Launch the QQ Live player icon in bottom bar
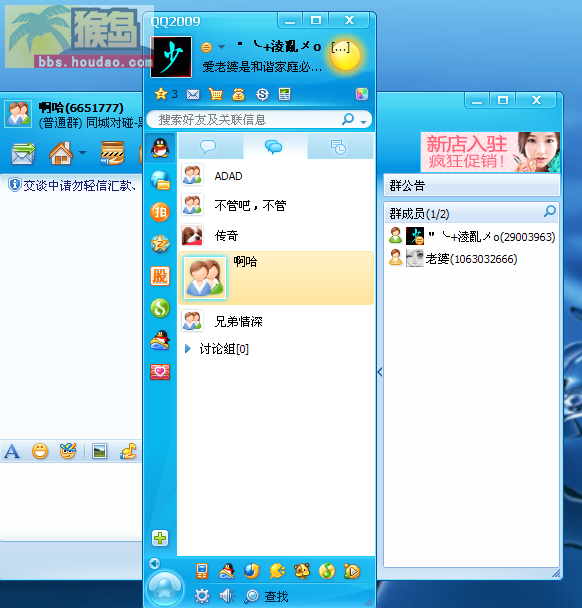This screenshot has height=608, width=582. [x=352, y=571]
